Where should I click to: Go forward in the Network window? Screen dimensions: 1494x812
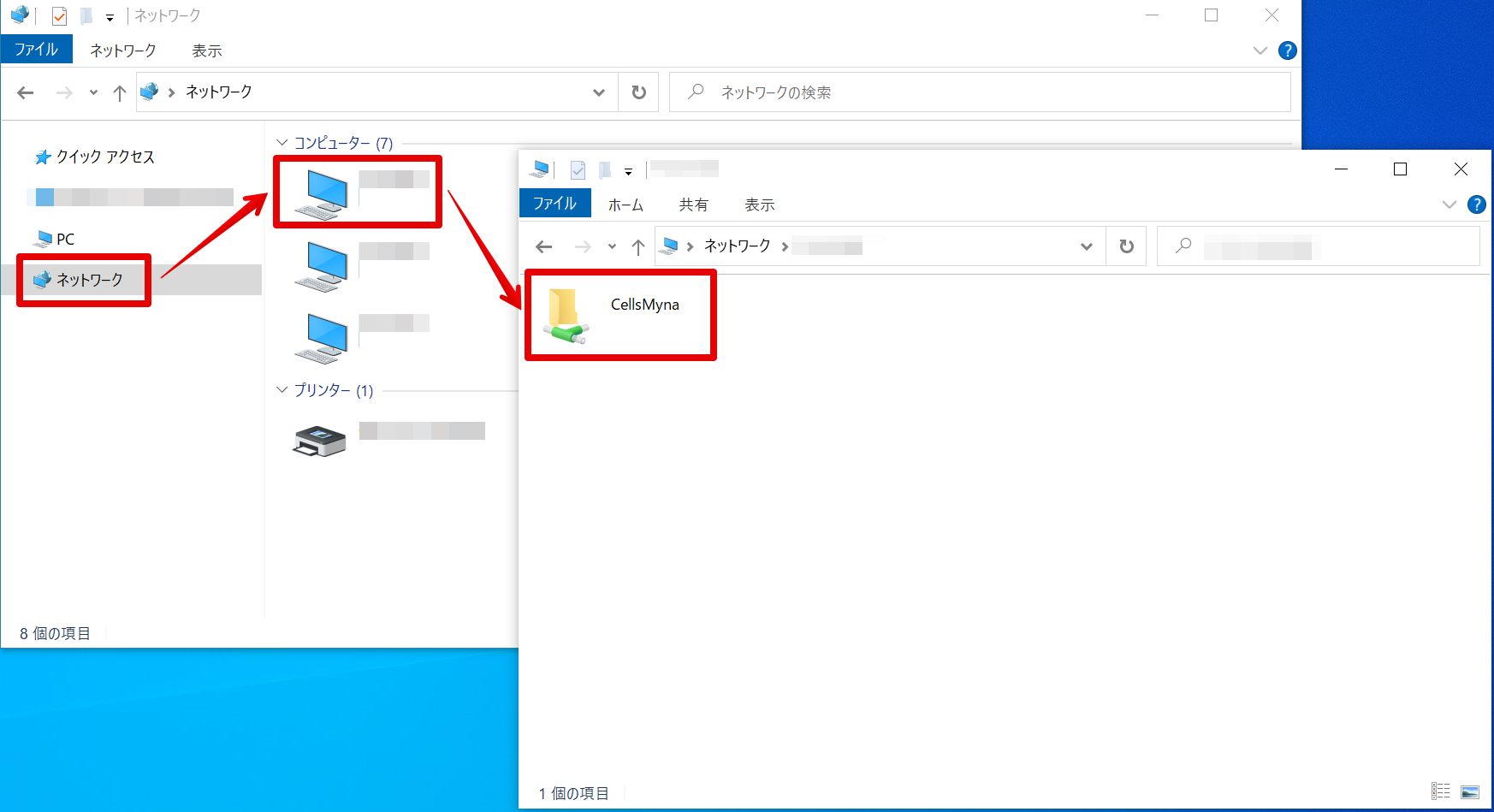[x=64, y=92]
